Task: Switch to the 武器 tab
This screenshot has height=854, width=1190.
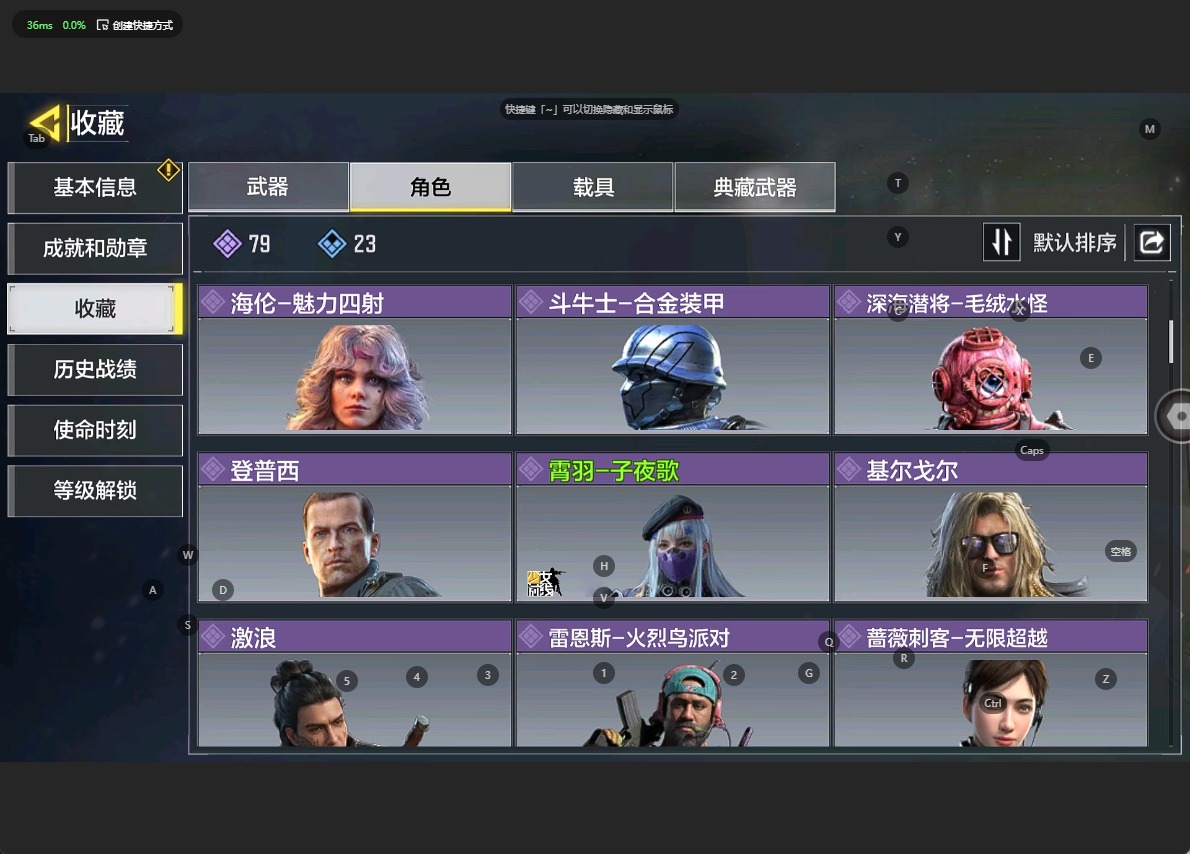Action: click(268, 186)
